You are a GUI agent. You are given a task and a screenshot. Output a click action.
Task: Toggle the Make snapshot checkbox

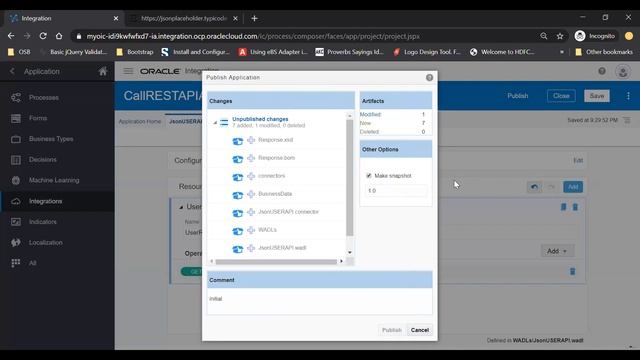tap(369, 176)
